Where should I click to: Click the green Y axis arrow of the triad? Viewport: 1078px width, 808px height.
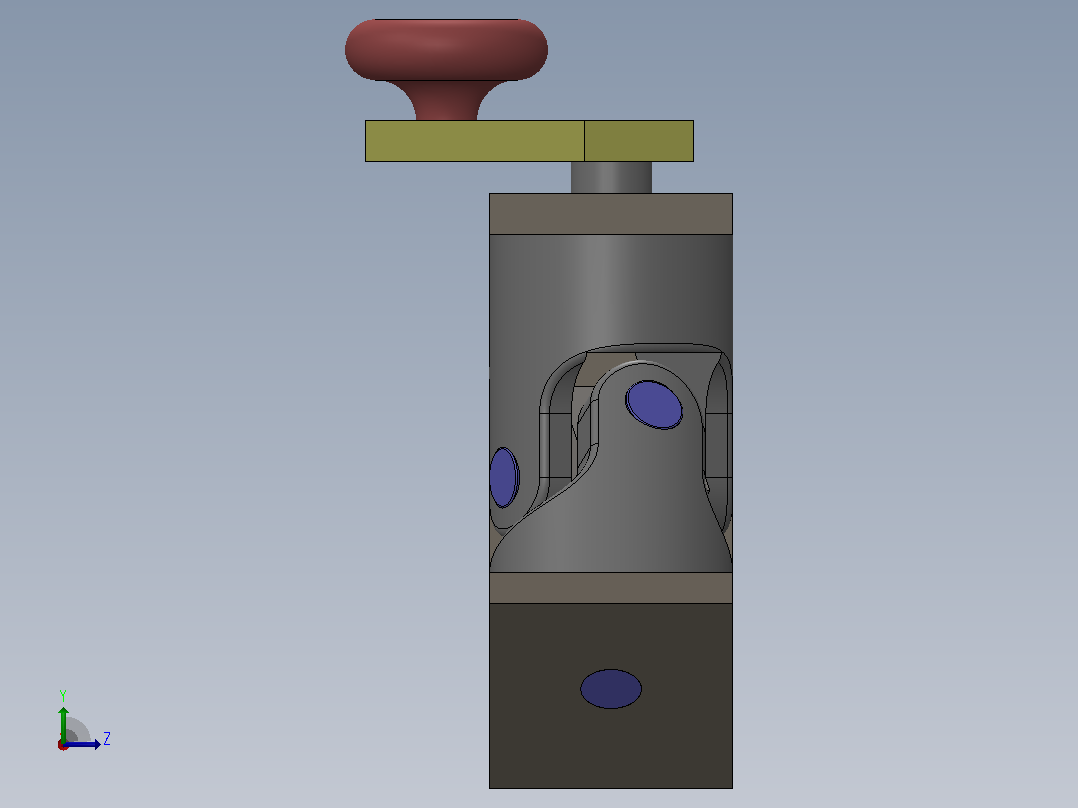click(63, 723)
